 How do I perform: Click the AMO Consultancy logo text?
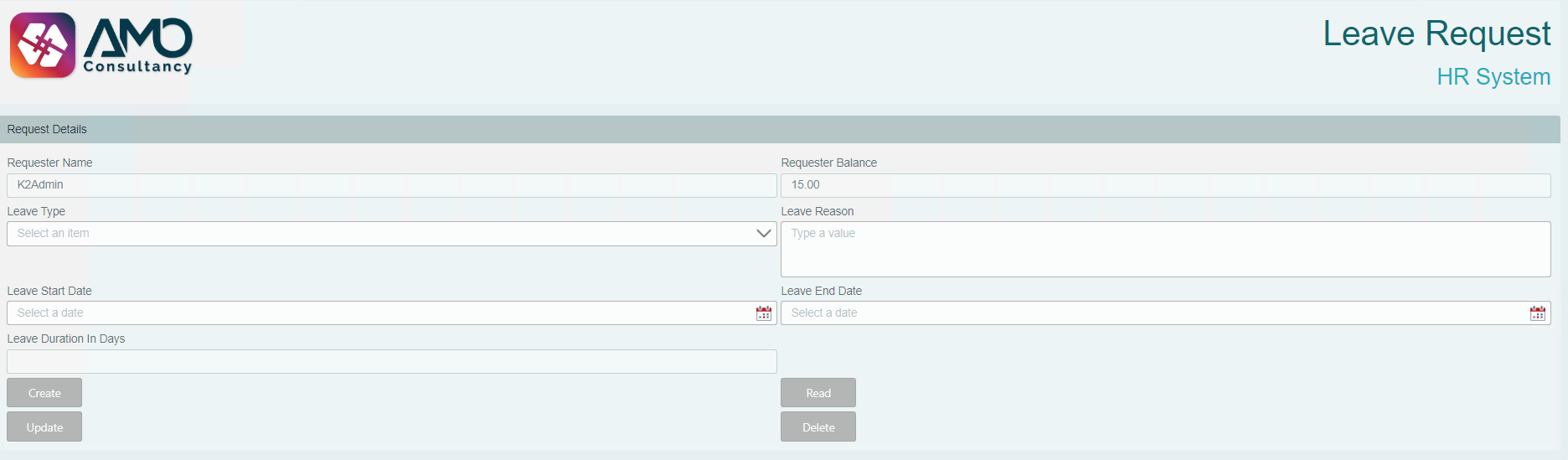(x=138, y=46)
